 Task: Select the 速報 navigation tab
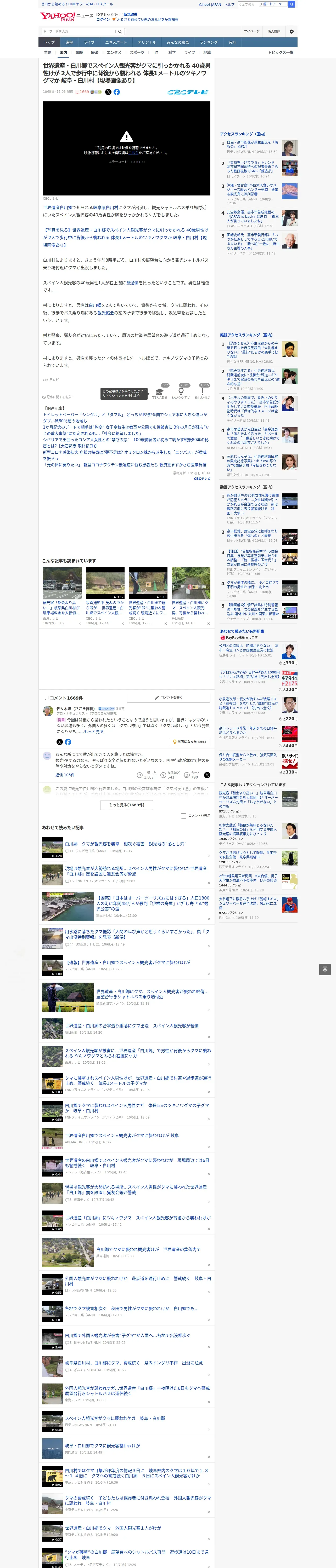[69, 42]
